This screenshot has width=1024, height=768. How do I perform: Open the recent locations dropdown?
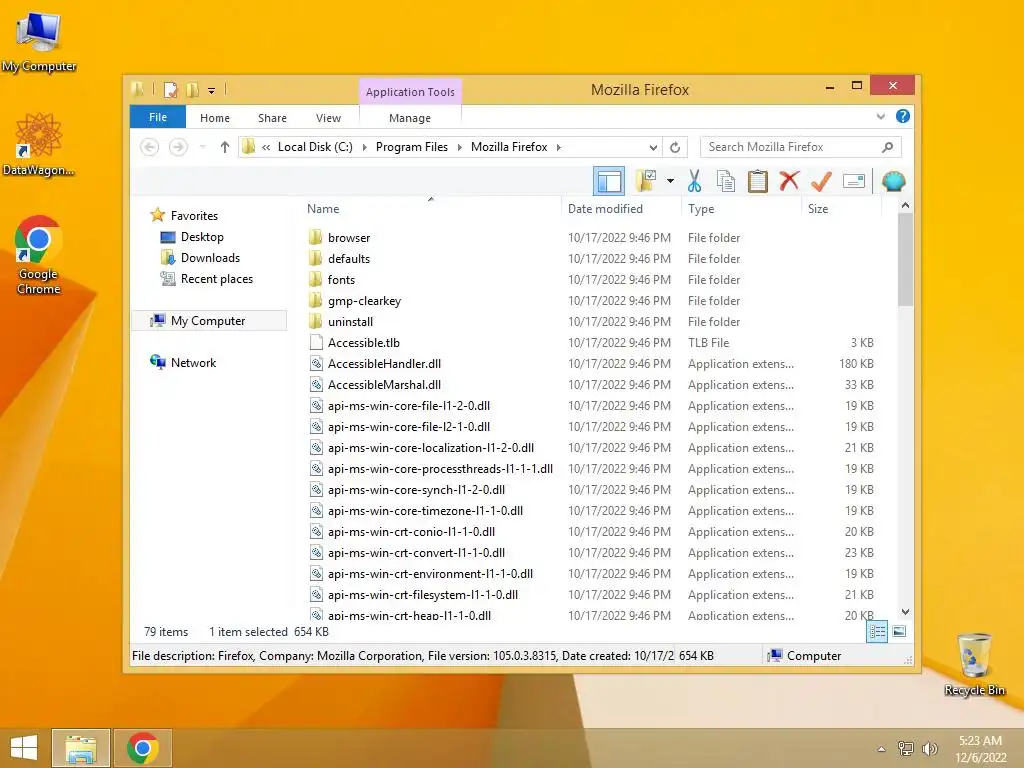(203, 147)
